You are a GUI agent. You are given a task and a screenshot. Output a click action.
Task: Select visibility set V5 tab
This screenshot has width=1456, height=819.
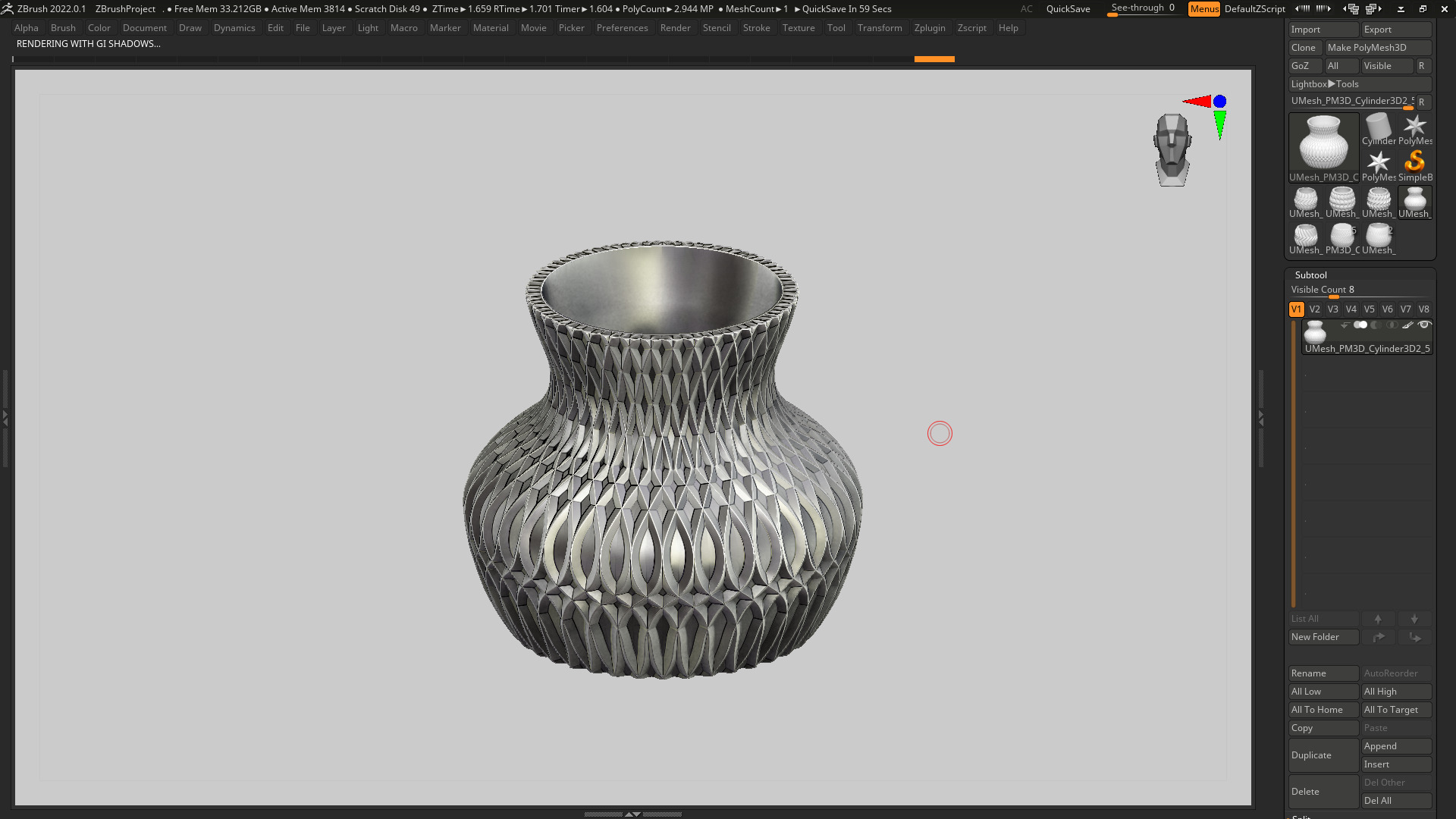[x=1369, y=309]
